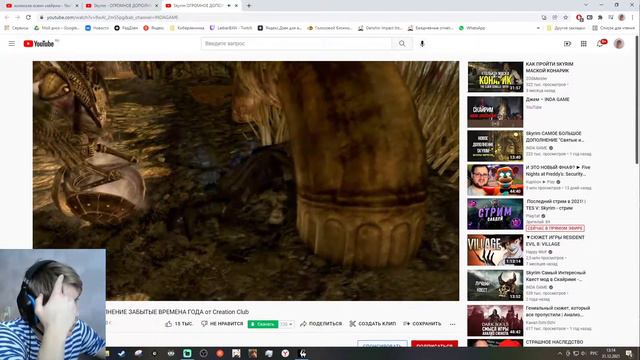The width and height of the screenshot is (640, 360).
Task: Open Skyrim Самый Интересный Квест мод video title
Action: click(556, 276)
